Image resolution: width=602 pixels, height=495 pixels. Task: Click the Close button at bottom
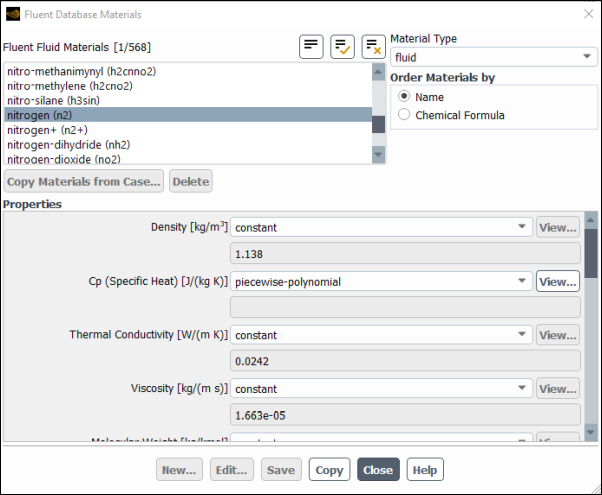(378, 470)
